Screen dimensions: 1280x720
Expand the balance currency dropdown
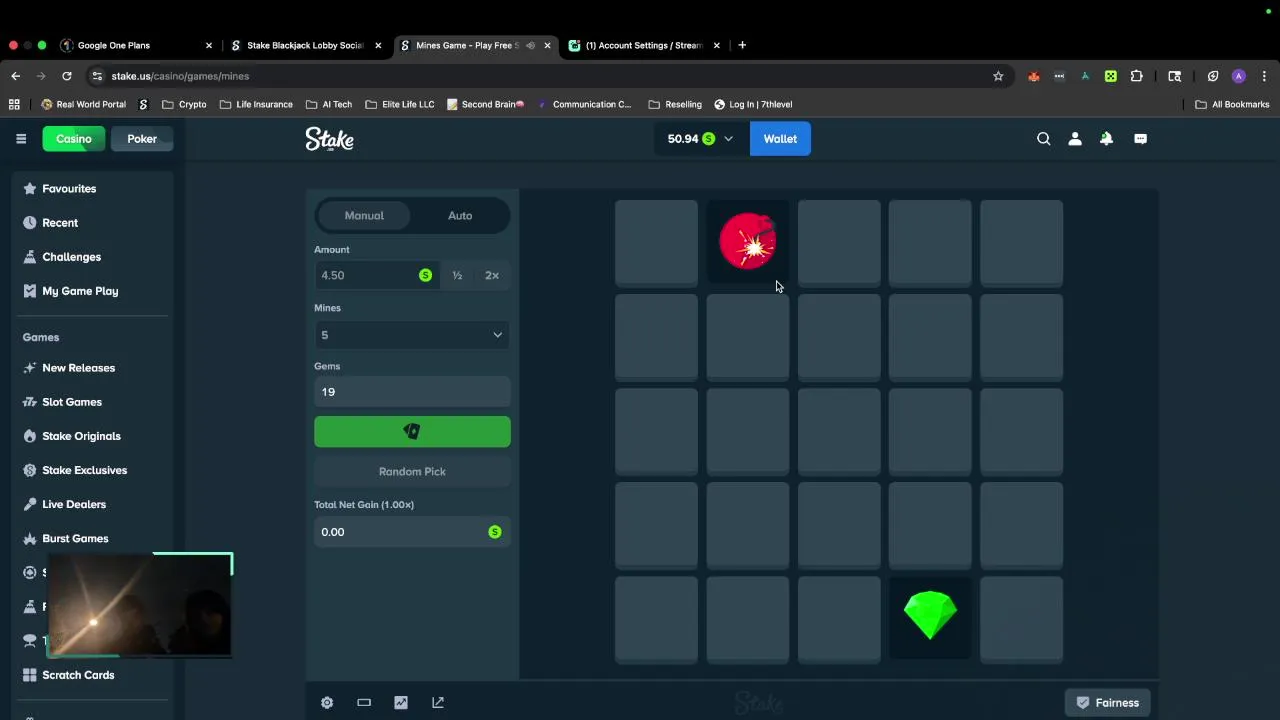pos(728,139)
